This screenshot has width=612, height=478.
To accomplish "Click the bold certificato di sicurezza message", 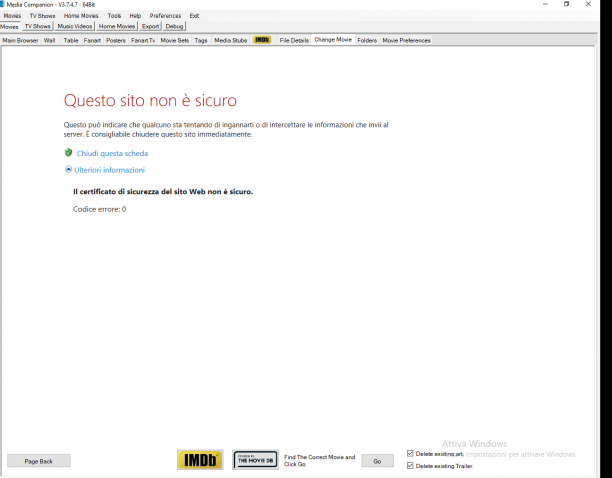I will tap(163, 192).
